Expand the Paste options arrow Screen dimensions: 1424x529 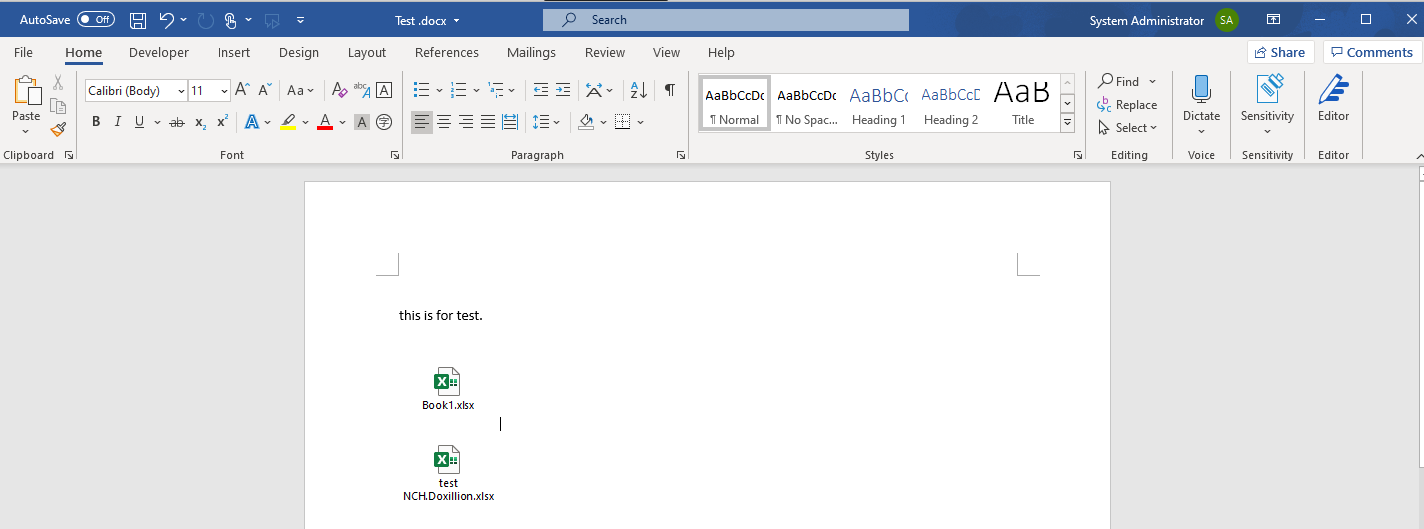pyautogui.click(x=26, y=131)
